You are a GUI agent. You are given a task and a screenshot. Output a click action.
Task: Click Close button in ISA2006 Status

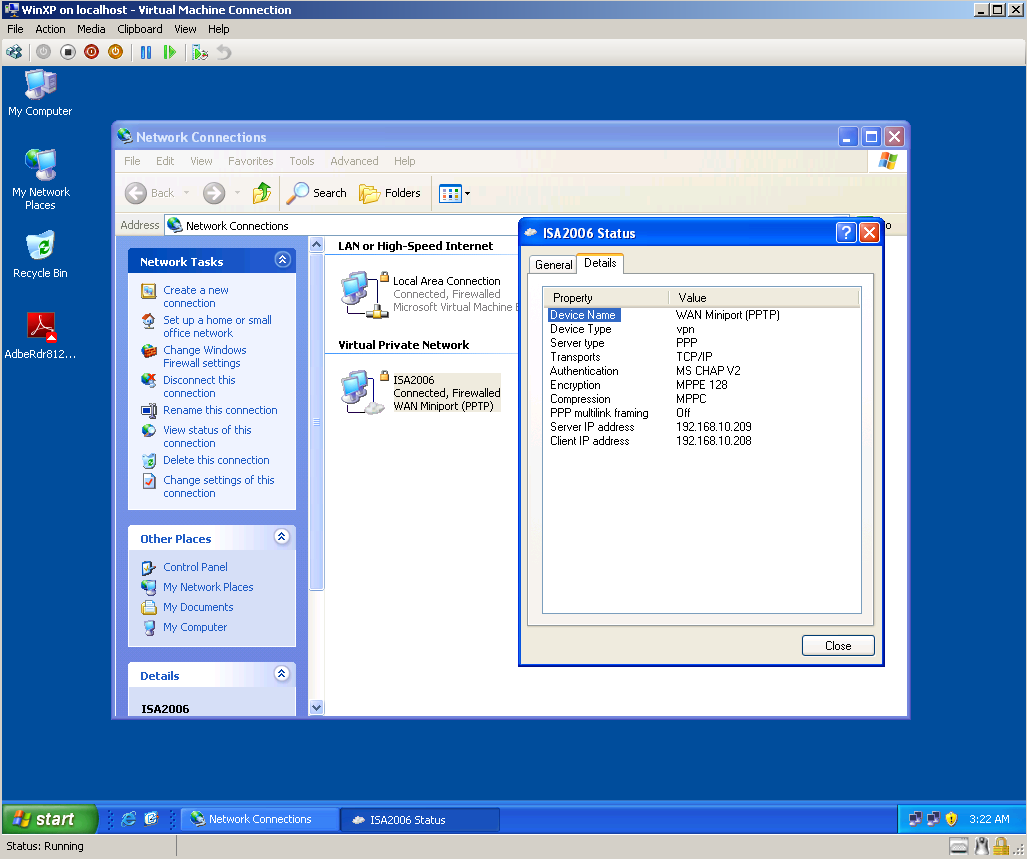(838, 646)
